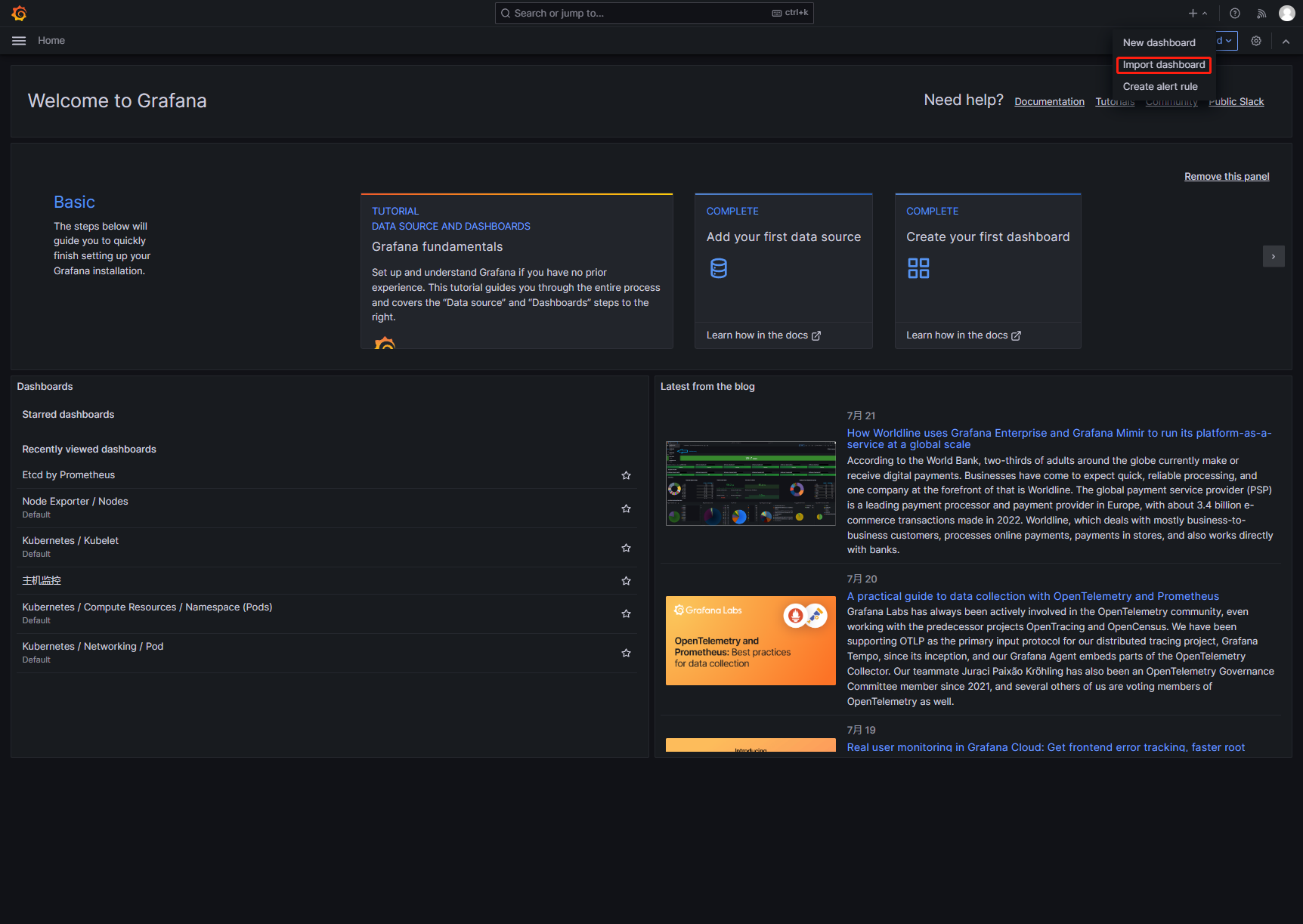
Task: Star the 主机监控 dashboard
Action: (x=626, y=581)
